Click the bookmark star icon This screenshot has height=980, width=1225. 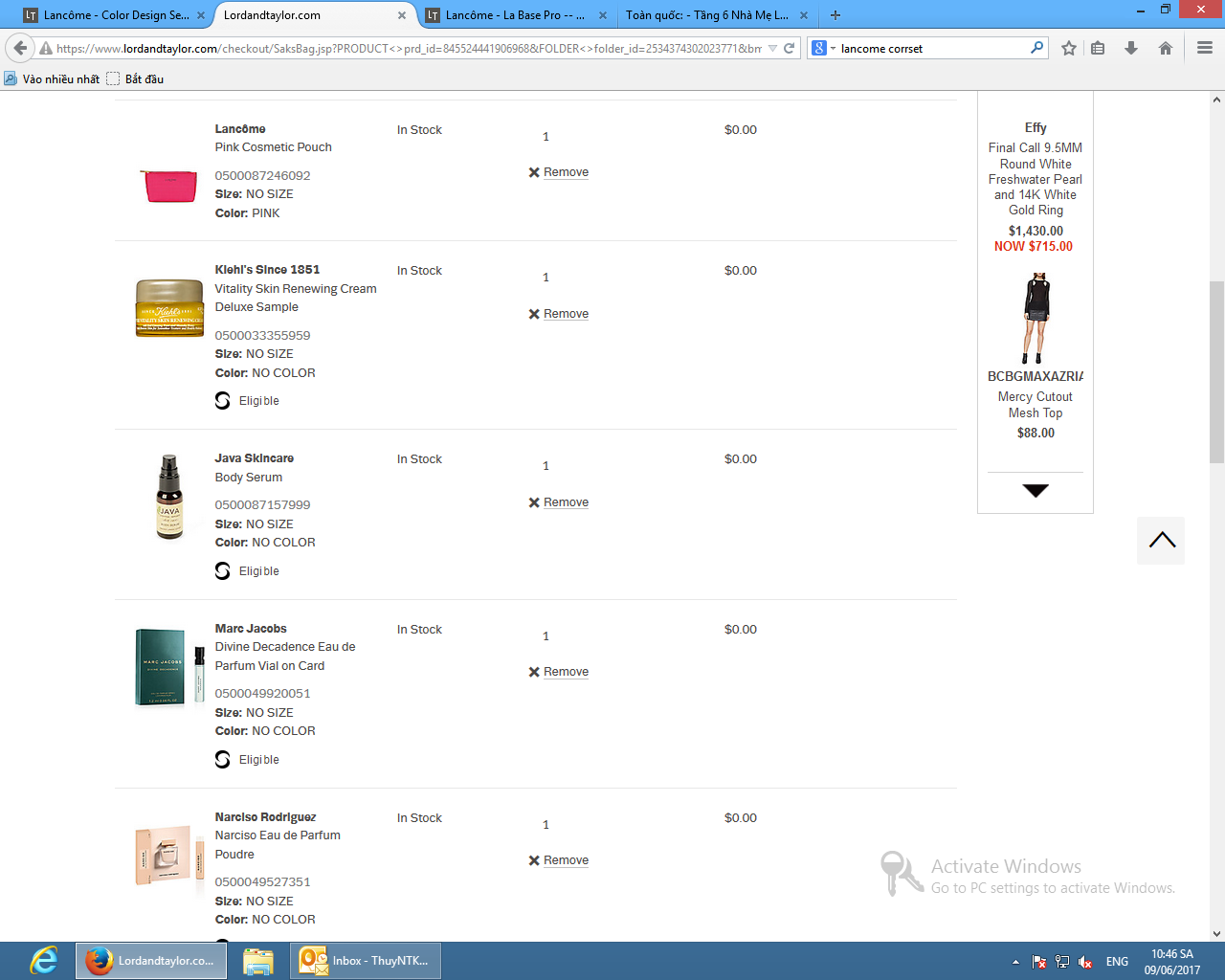click(1069, 48)
